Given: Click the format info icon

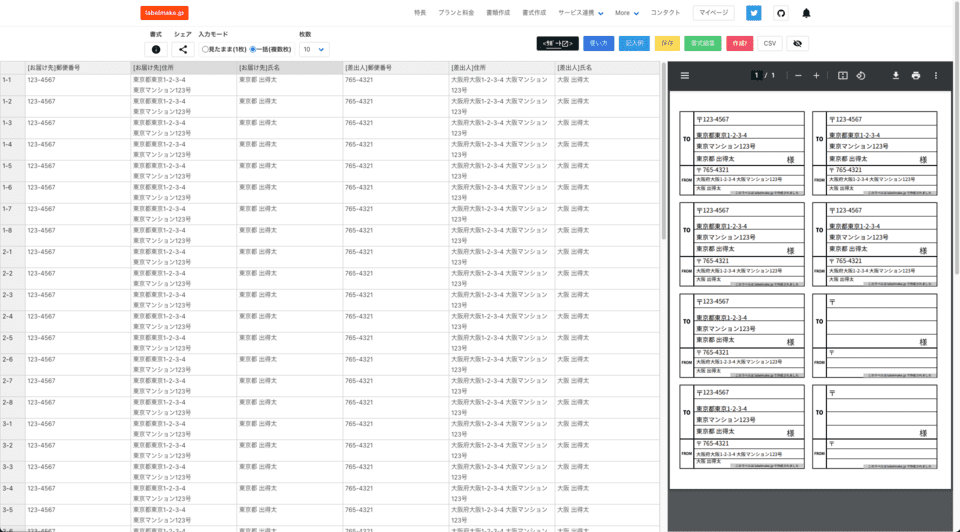Looking at the screenshot, I should [x=156, y=50].
